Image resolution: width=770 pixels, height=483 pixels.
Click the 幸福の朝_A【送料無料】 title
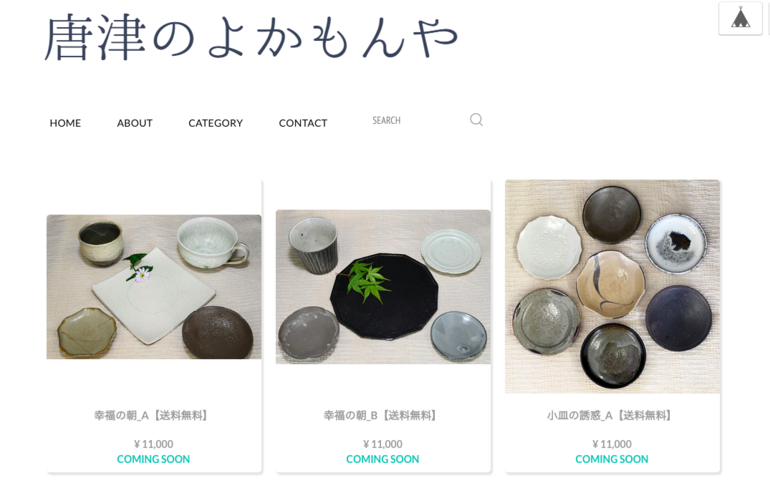[151, 416]
